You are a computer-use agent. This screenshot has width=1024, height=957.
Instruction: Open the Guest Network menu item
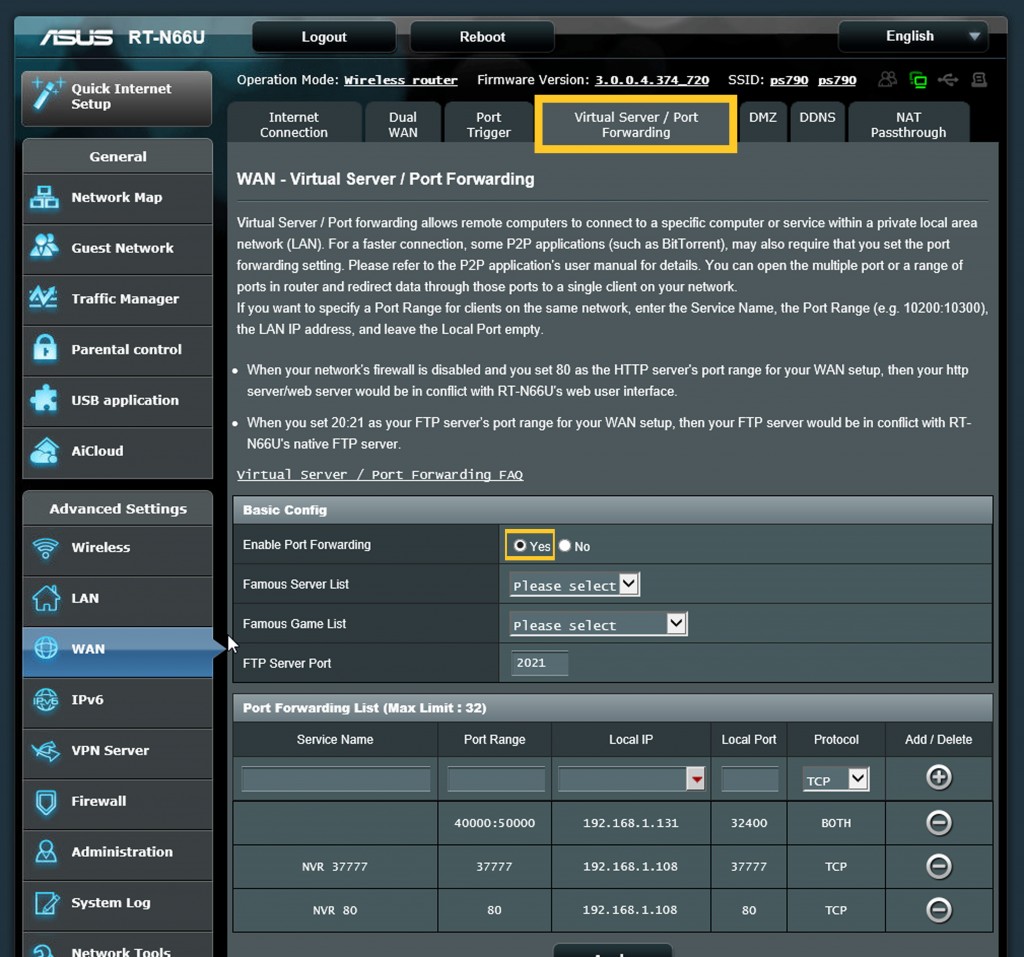pyautogui.click(x=118, y=248)
